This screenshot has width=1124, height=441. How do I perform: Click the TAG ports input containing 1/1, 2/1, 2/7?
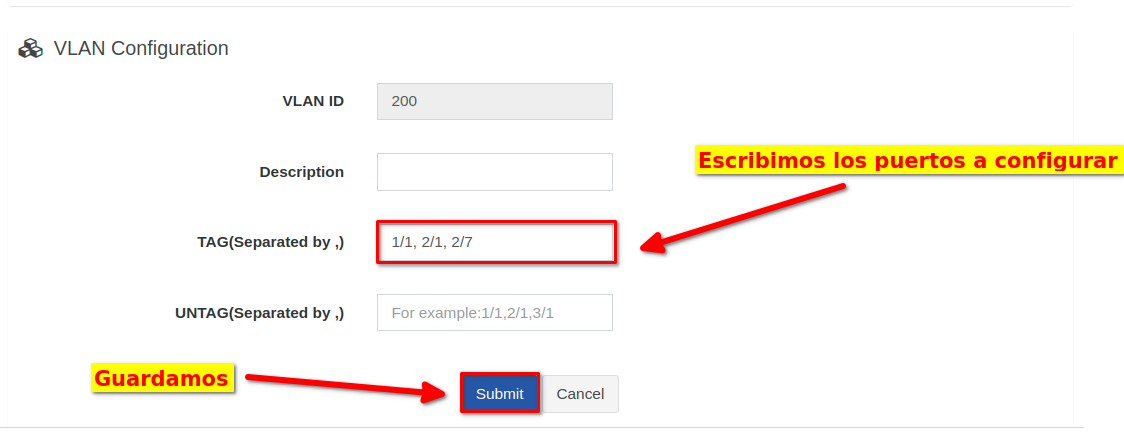tap(496, 242)
